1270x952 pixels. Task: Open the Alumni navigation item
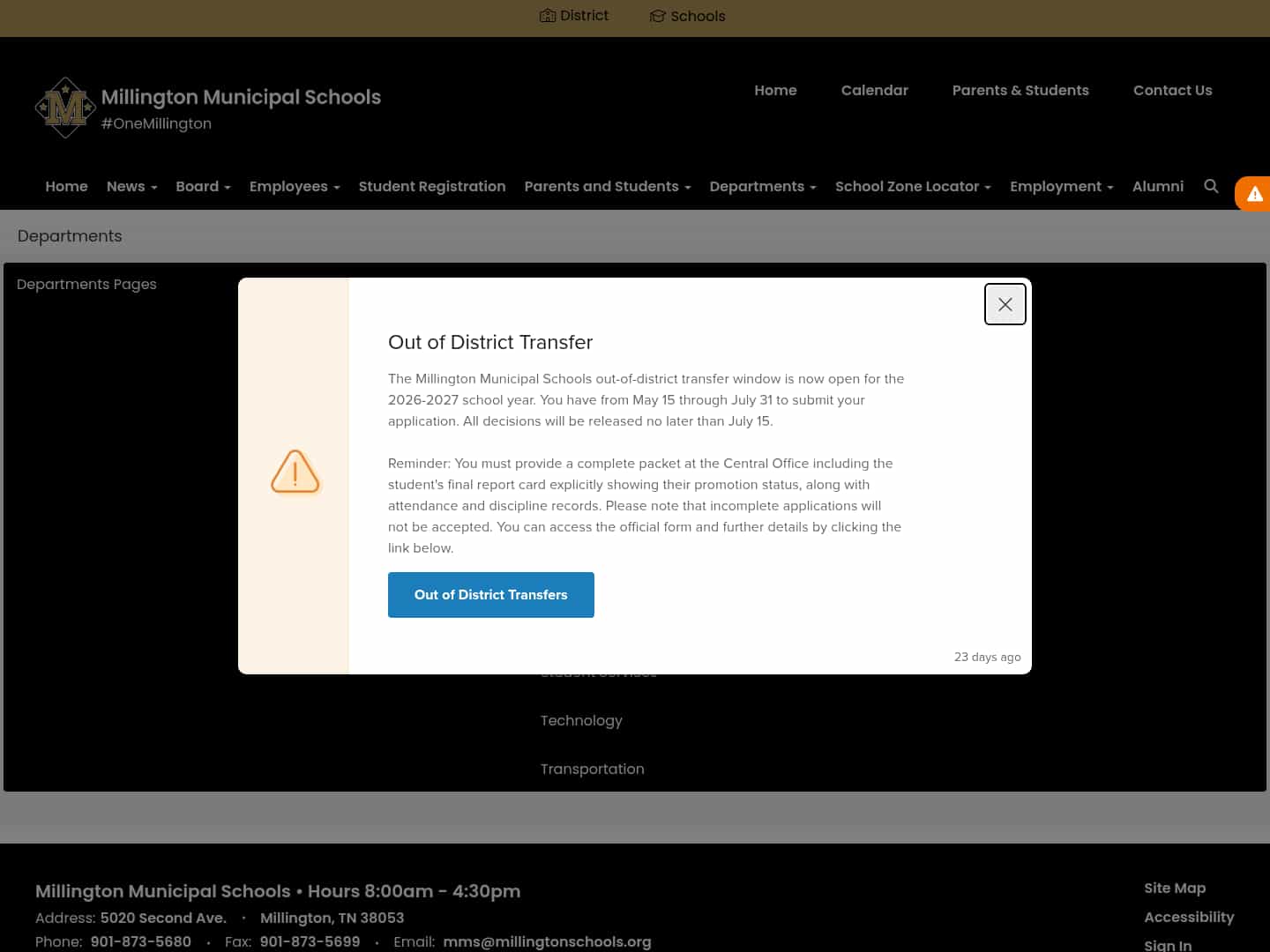[x=1158, y=186]
